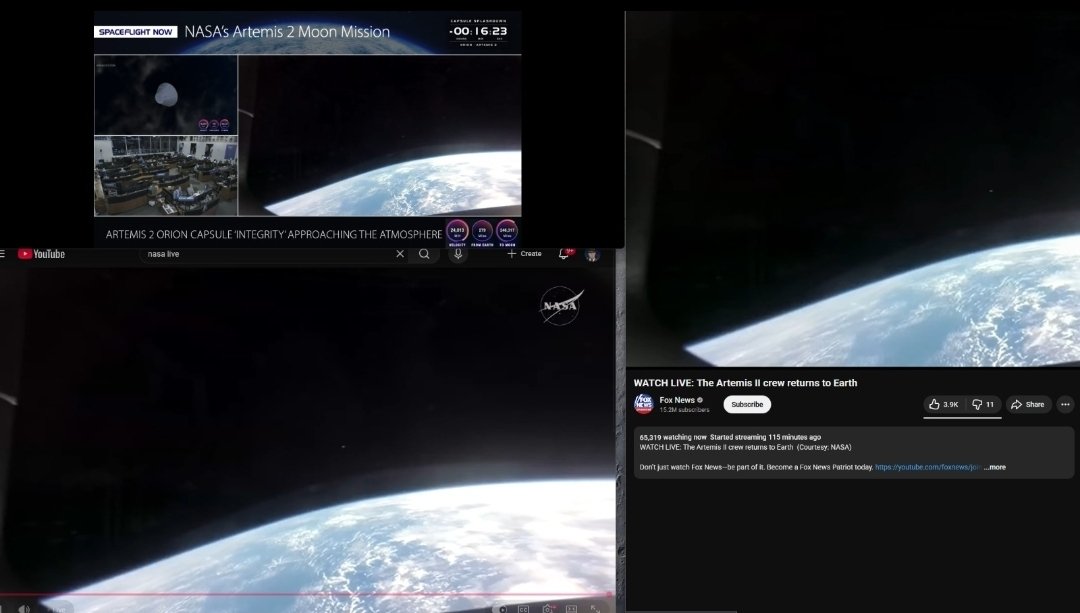Clear the search text with the X
The width and height of the screenshot is (1080, 613).
click(x=399, y=253)
